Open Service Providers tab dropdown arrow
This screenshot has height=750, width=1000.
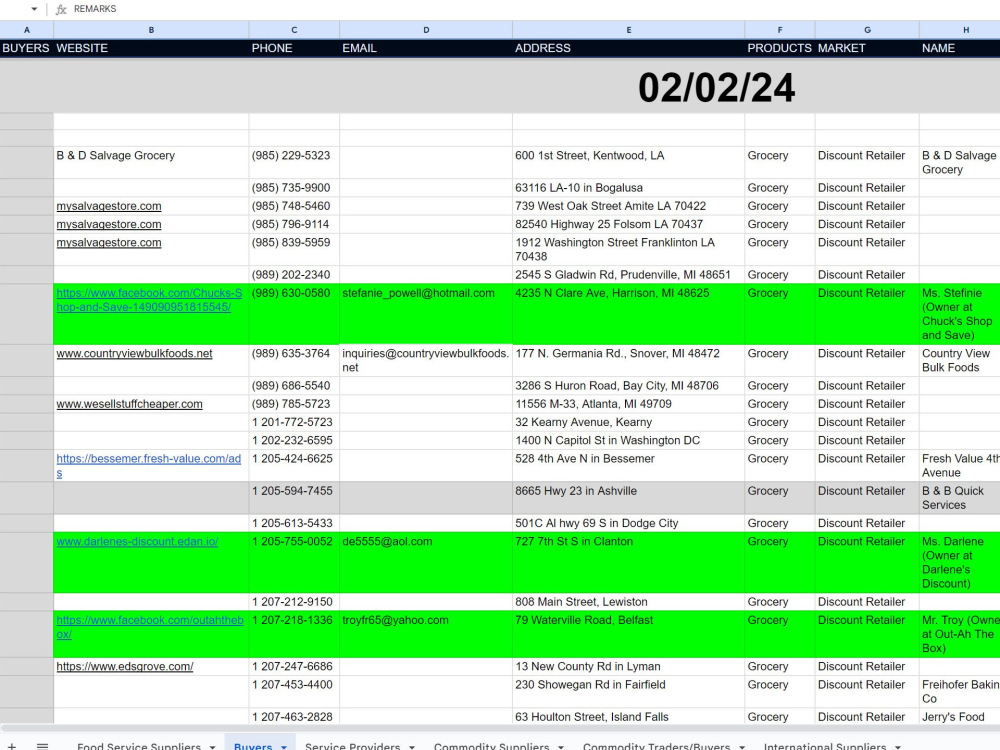(412, 747)
